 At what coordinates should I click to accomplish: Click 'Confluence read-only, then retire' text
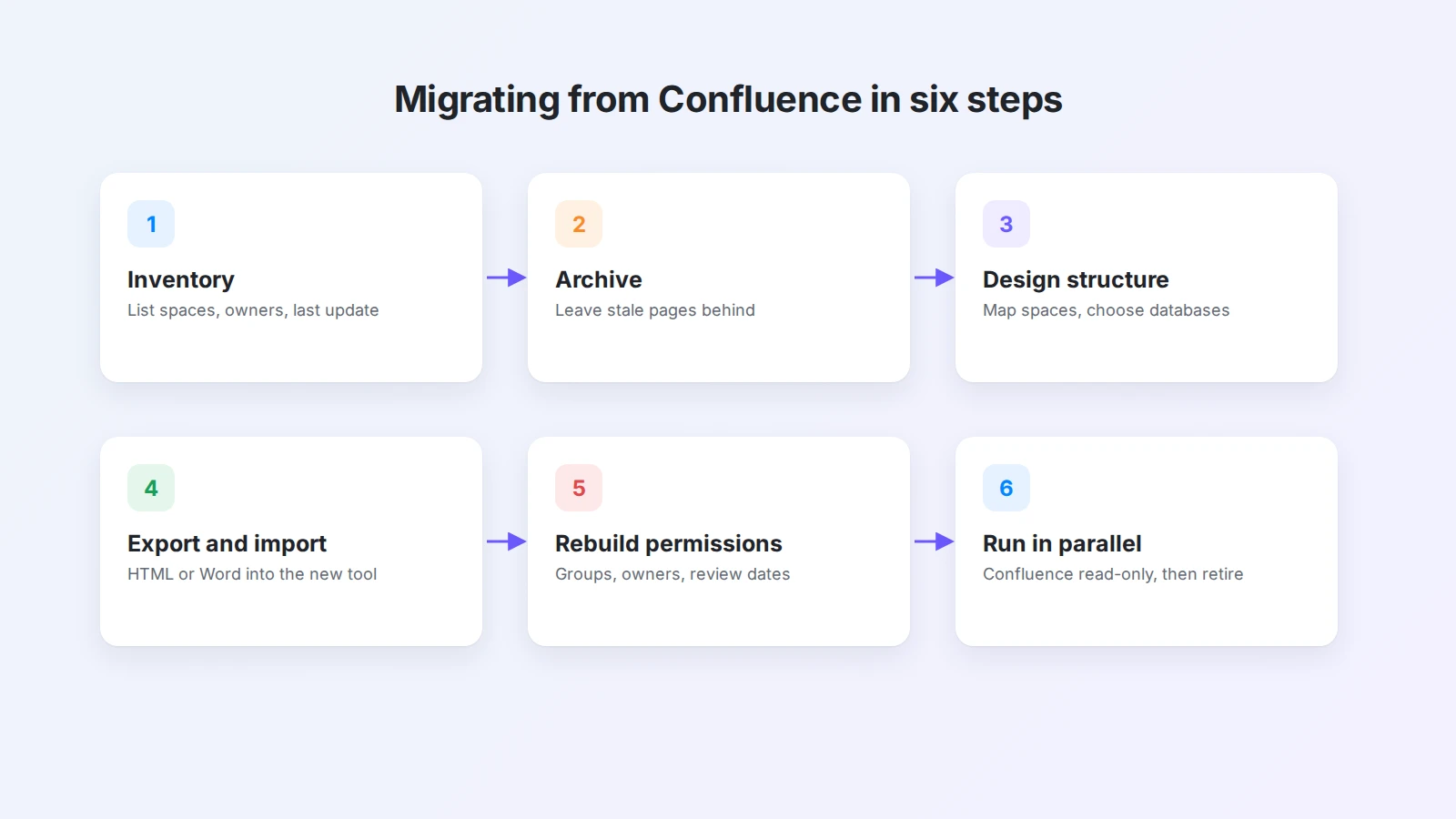pos(1113,574)
